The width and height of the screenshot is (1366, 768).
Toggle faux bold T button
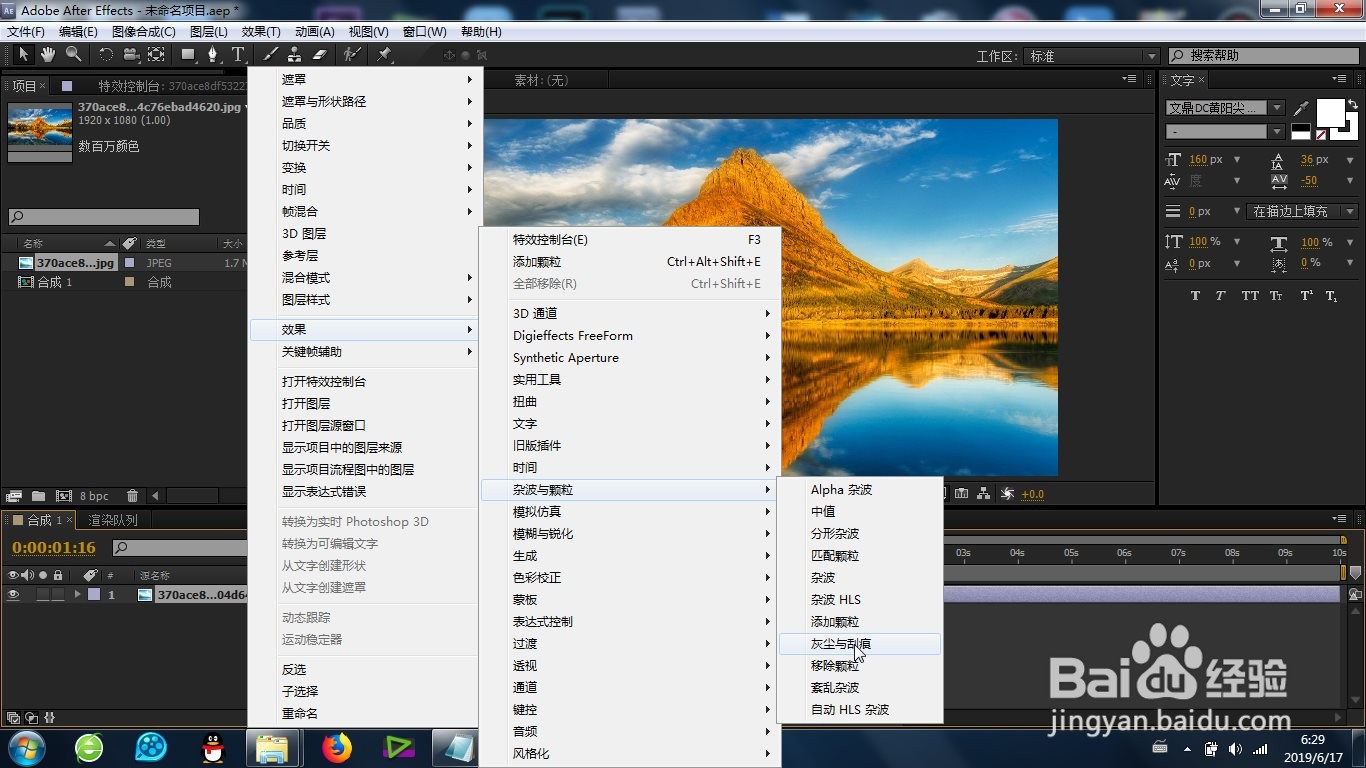[1196, 296]
